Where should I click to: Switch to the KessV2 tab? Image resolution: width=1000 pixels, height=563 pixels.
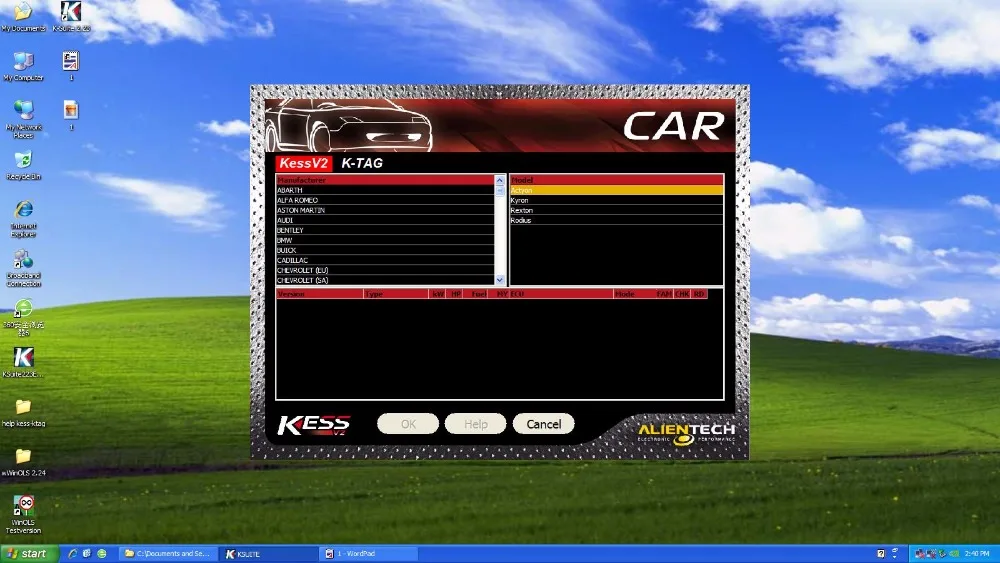304,163
